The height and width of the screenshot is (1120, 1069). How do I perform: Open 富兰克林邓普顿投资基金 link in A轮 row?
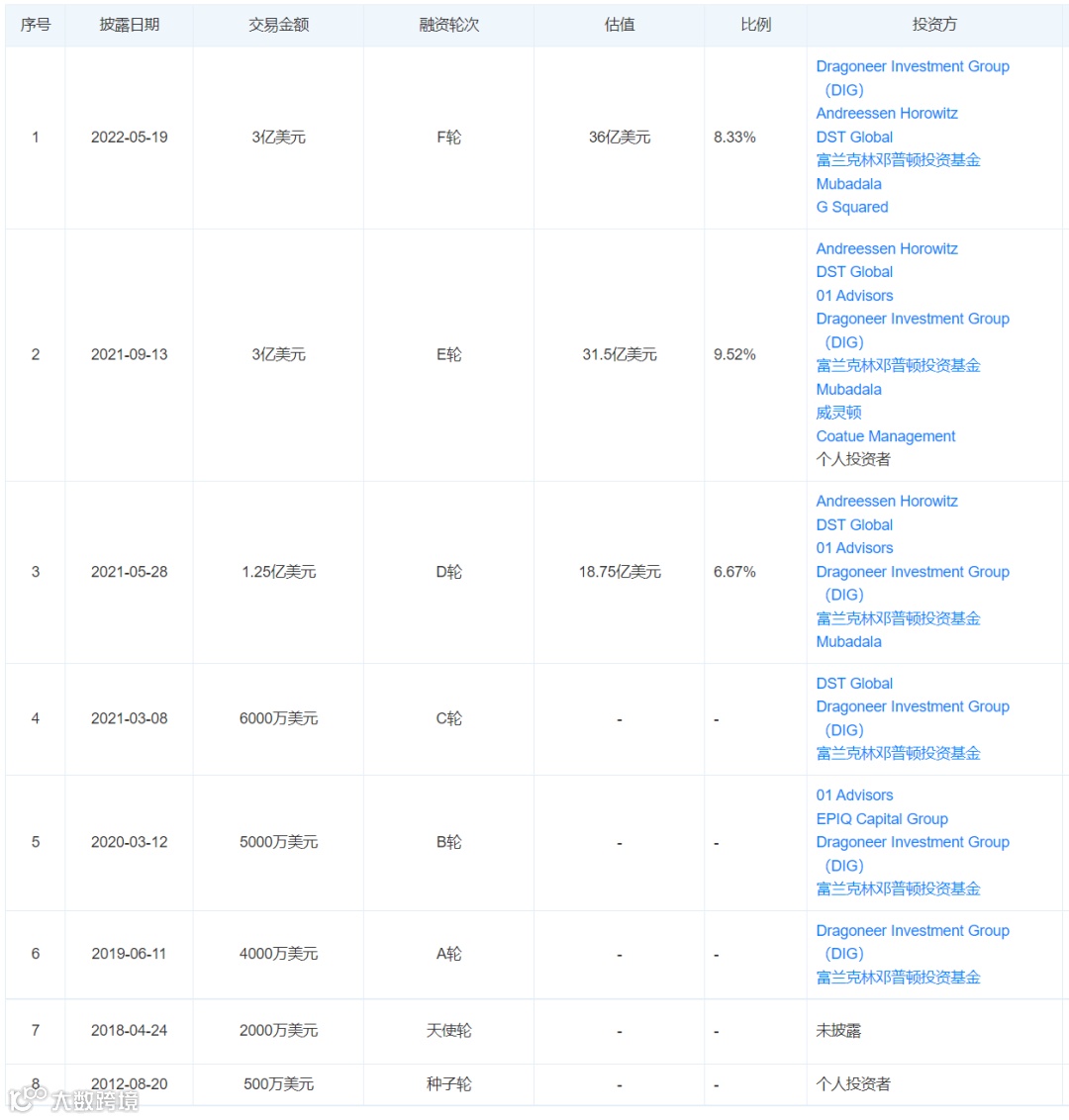(x=898, y=978)
